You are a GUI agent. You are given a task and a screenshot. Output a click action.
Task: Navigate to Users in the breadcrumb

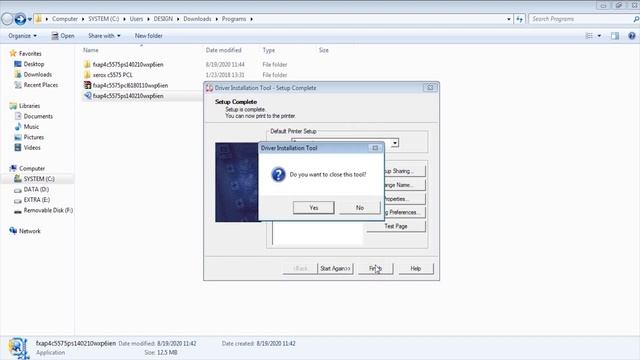(136, 19)
